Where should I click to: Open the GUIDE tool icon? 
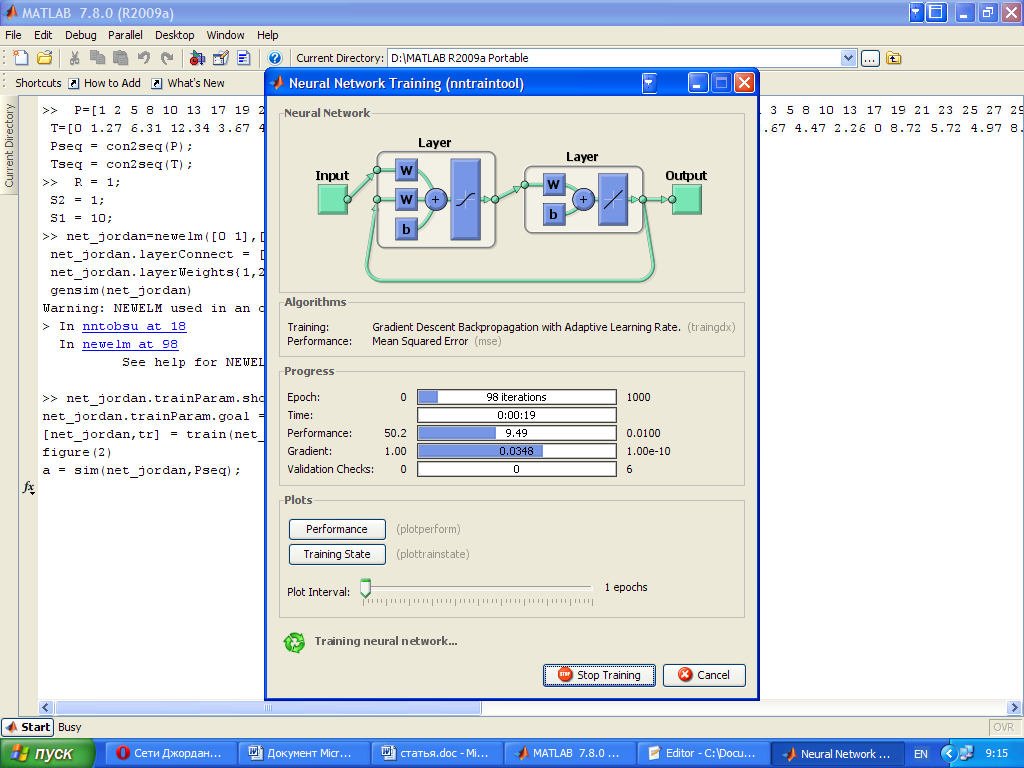click(221, 57)
